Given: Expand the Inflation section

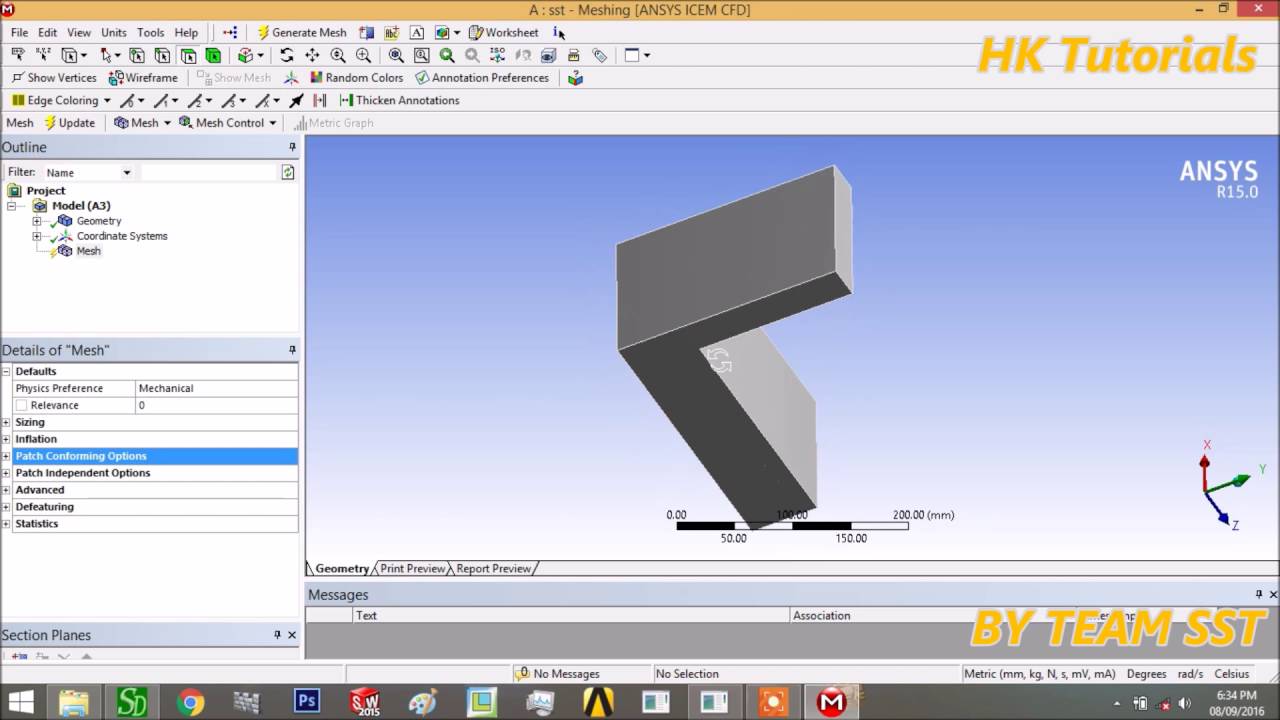Looking at the screenshot, I should [x=6, y=439].
